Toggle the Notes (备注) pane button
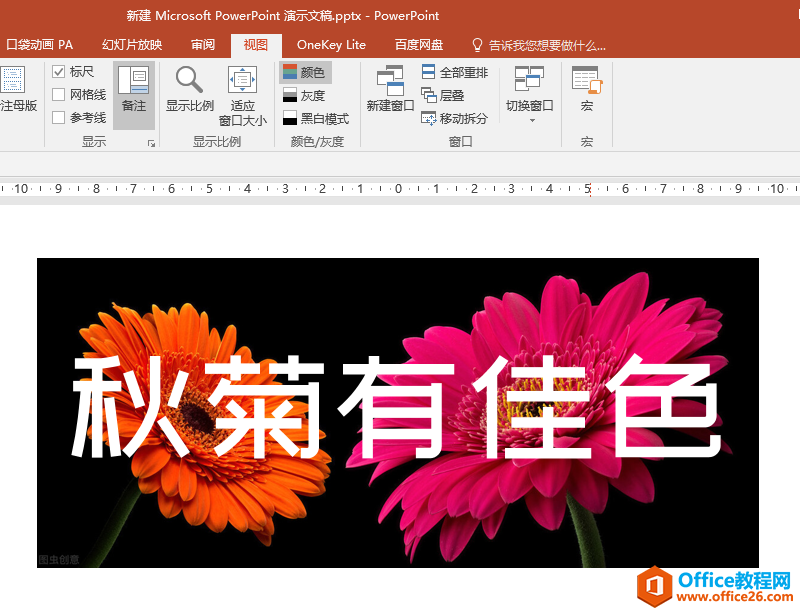800x614 pixels. click(x=134, y=95)
